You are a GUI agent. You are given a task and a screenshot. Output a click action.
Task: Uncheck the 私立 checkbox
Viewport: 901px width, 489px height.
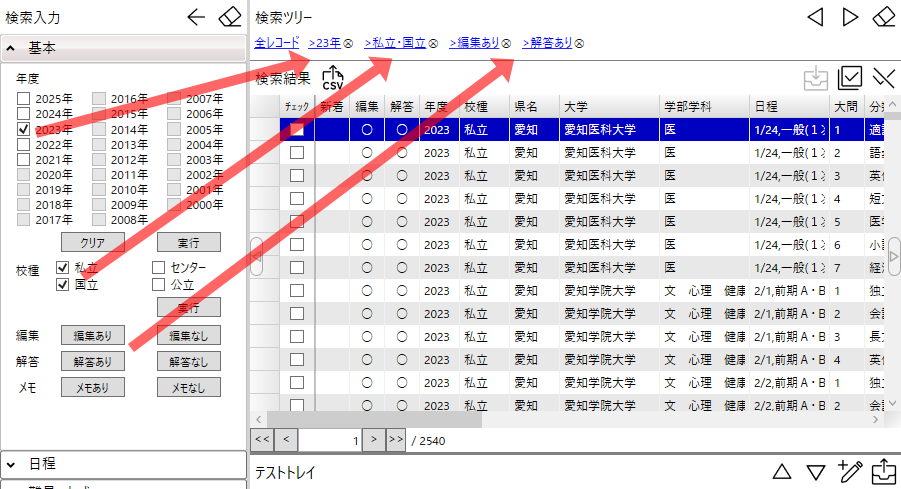click(63, 268)
